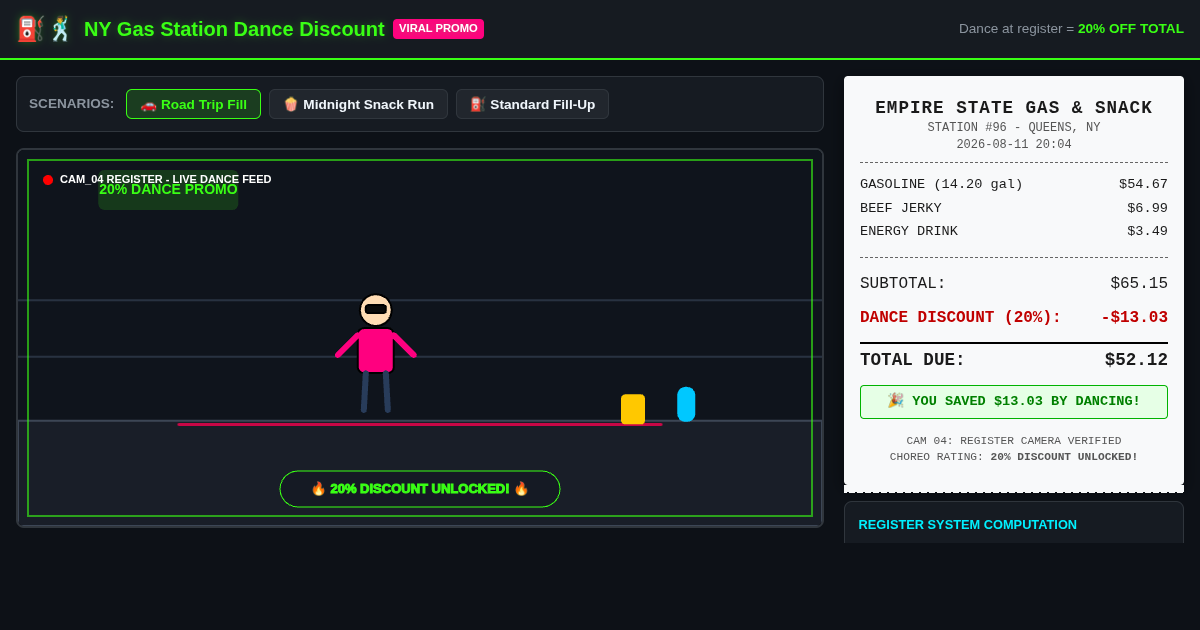Open the REGISTER SYSTEM COMPUTATION panel
The image size is (1200, 630).
(1014, 523)
